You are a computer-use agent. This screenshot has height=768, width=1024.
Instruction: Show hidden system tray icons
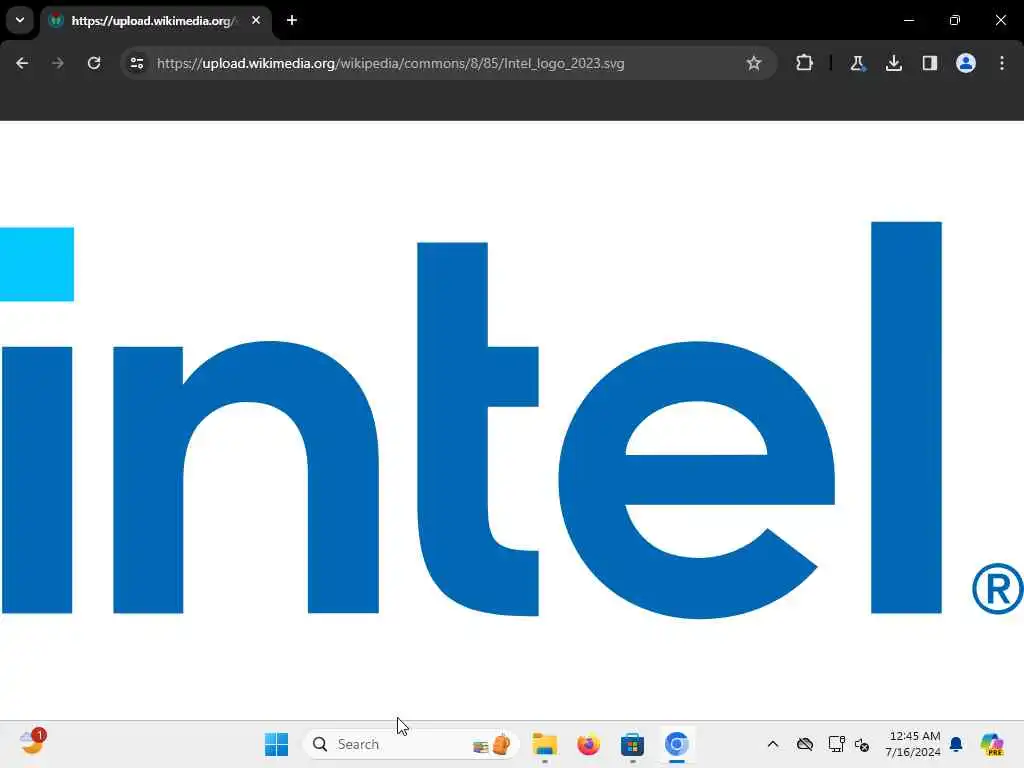[x=773, y=744]
